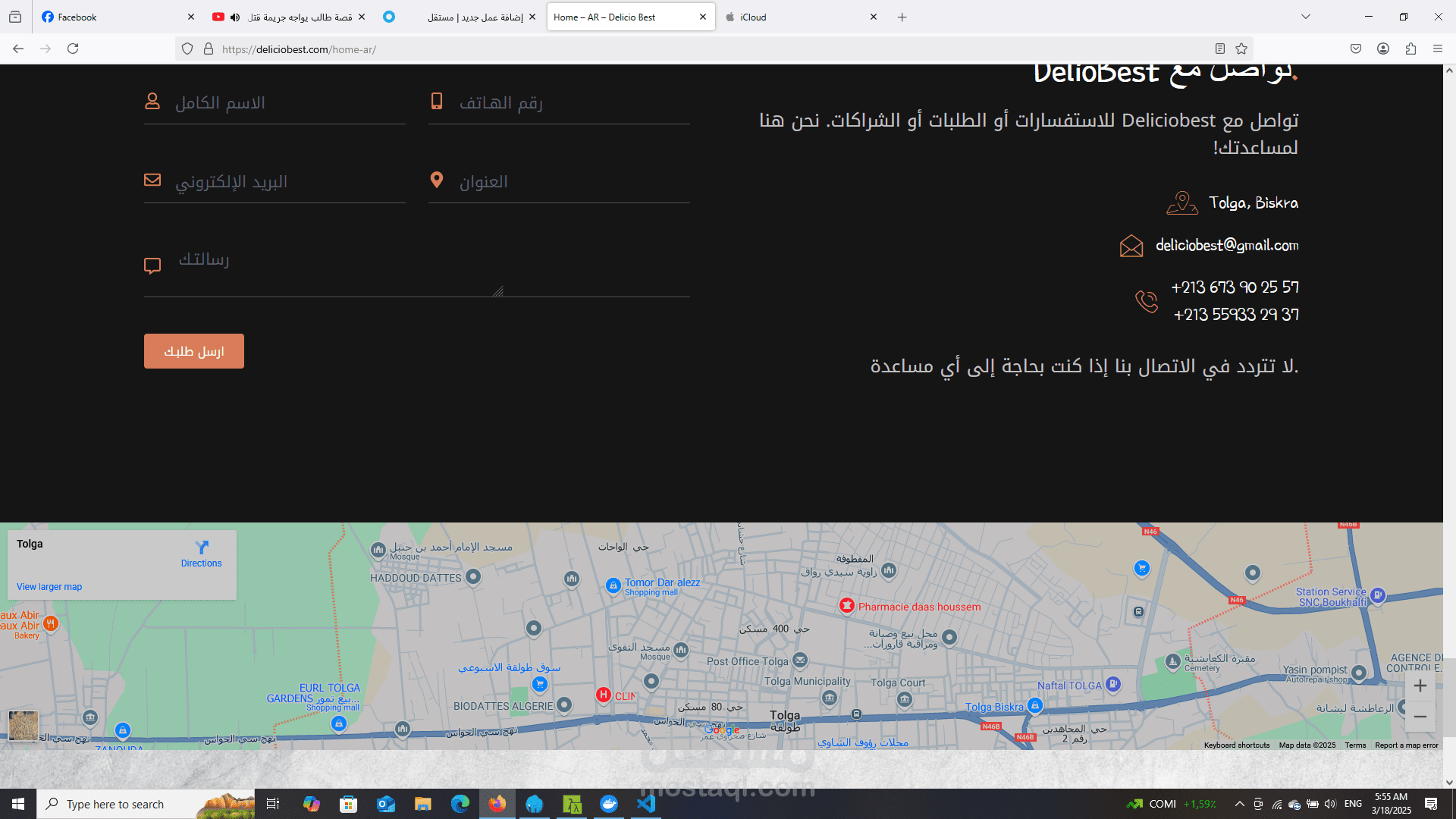Zoom in the map with plus control
Image resolution: width=1456 pixels, height=819 pixels.
pos(1420,686)
